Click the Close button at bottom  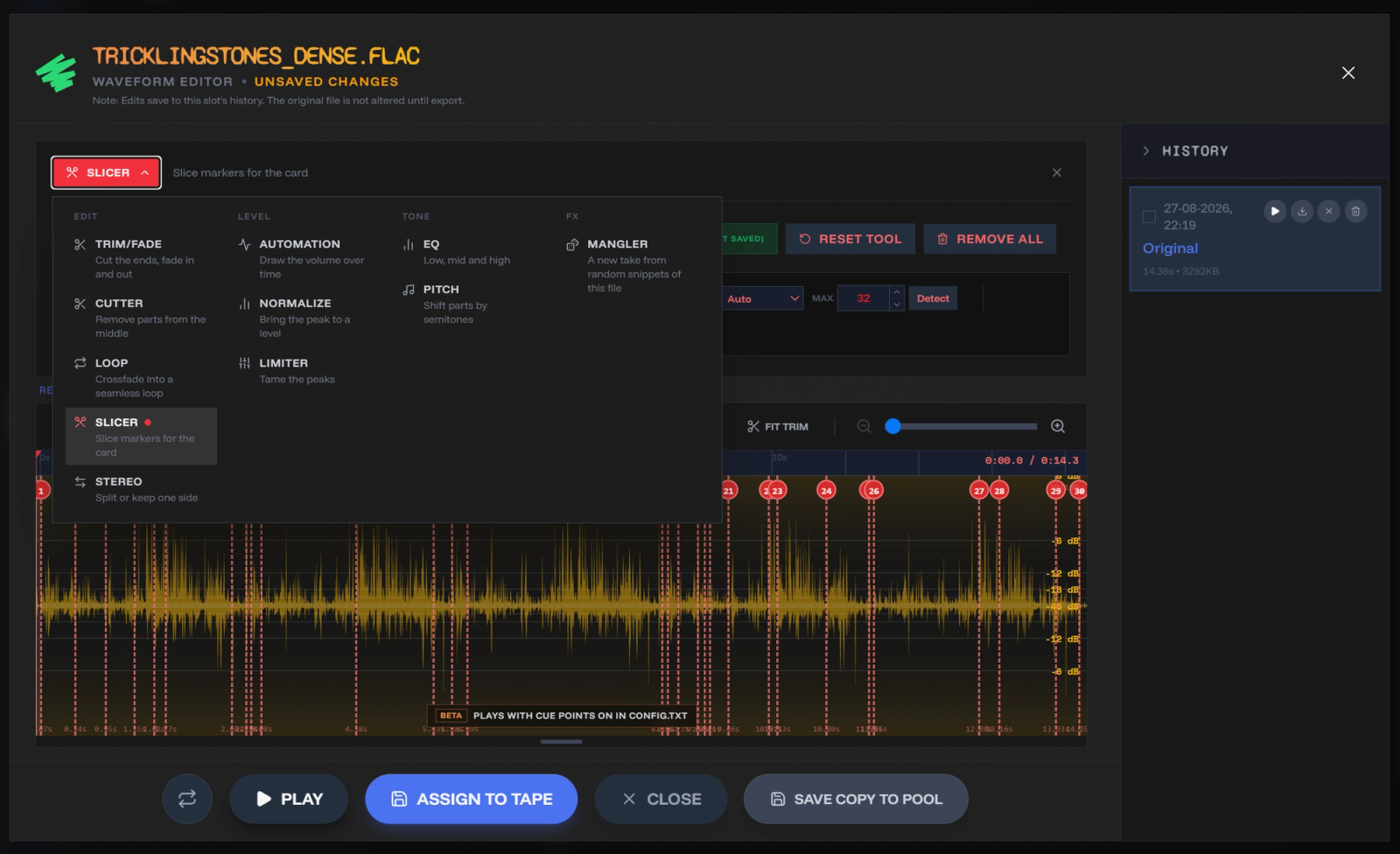point(661,799)
